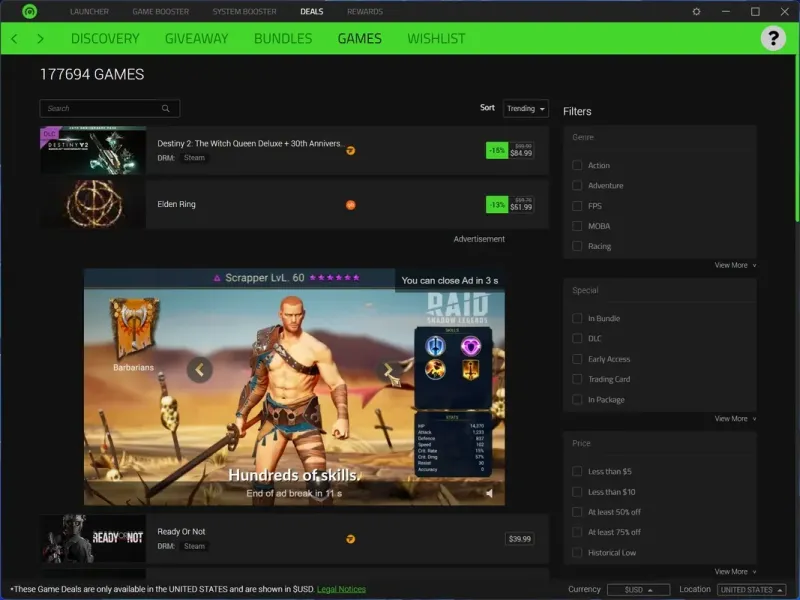Viewport: 800px width, 600px height.
Task: Click the vertical scrollbar on the right
Action: (797, 138)
